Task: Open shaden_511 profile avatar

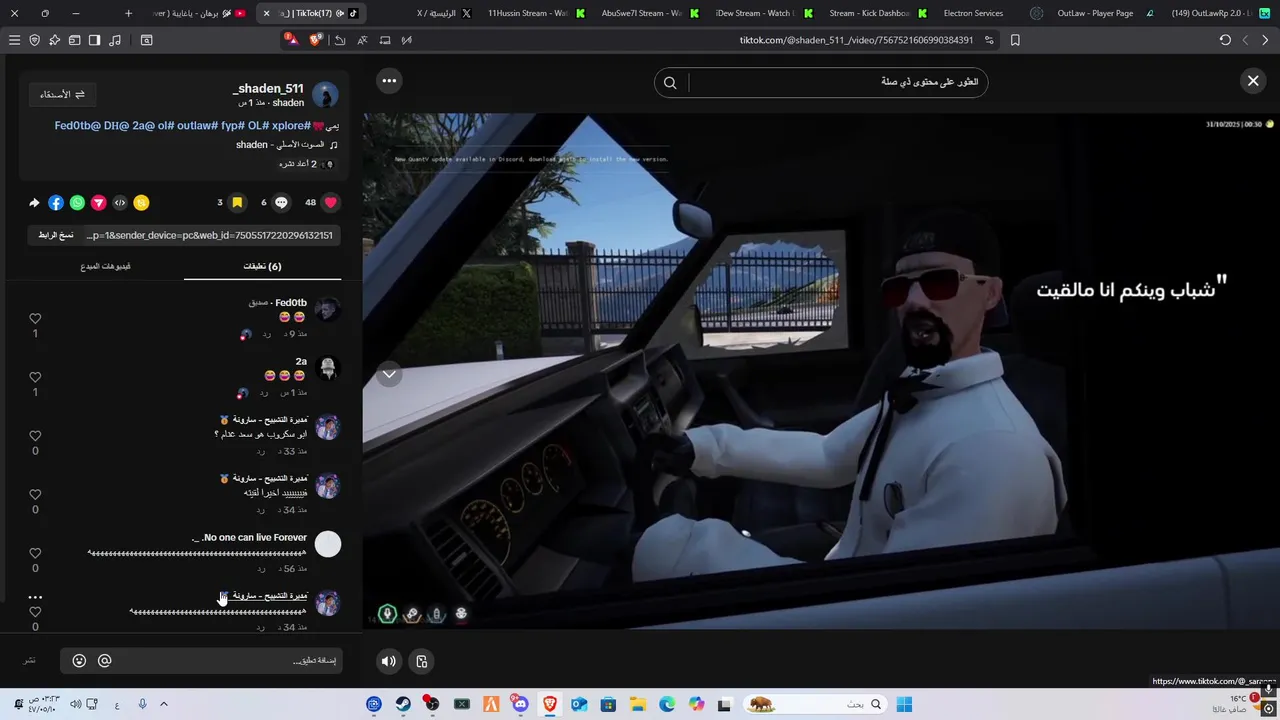Action: click(325, 95)
